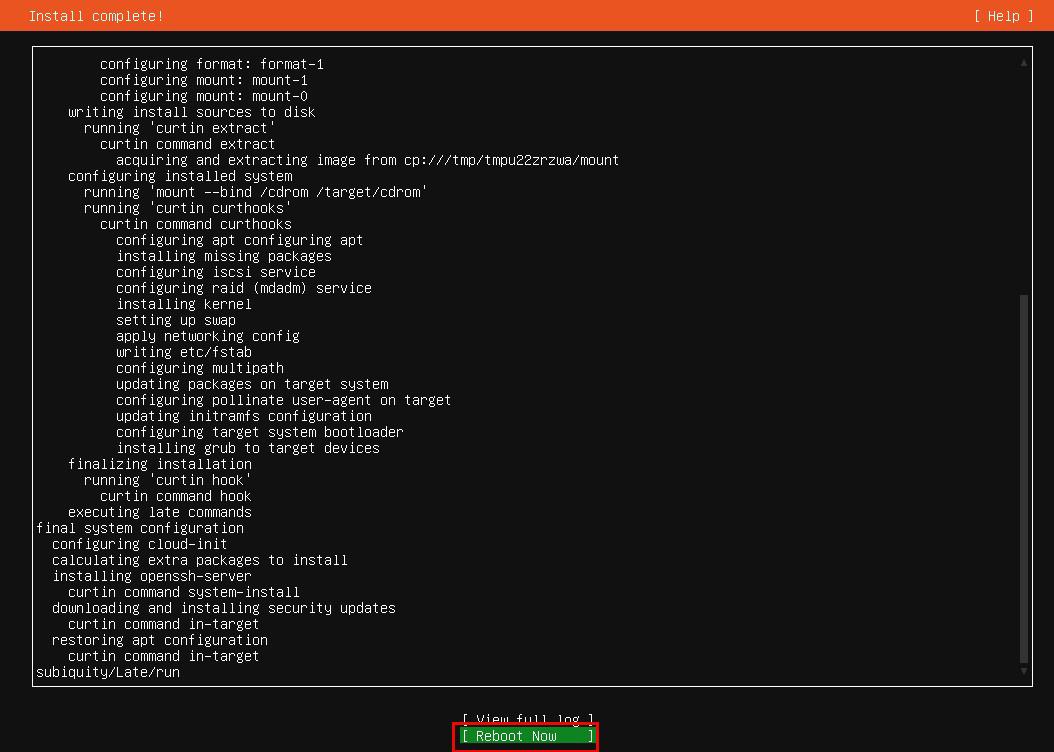Select log line 'curtin command curthooks'
The image size is (1054, 752).
tap(196, 224)
